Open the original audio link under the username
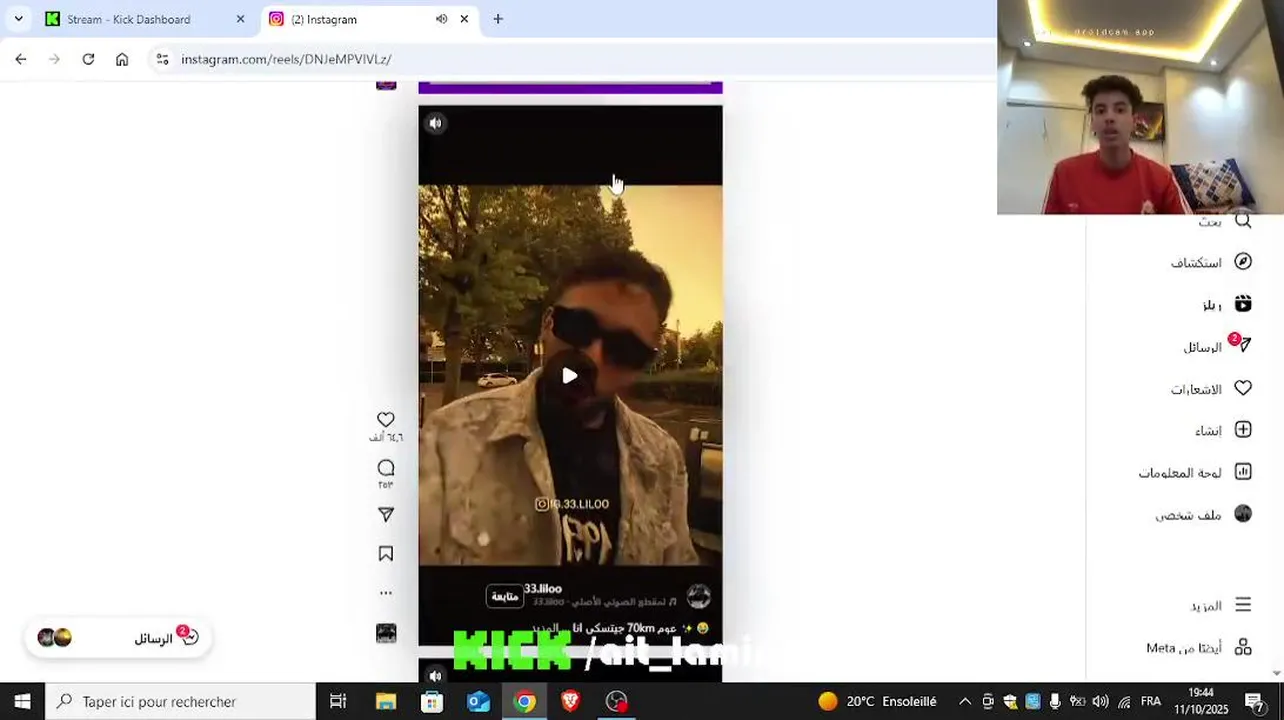The image size is (1284, 720). point(604,602)
